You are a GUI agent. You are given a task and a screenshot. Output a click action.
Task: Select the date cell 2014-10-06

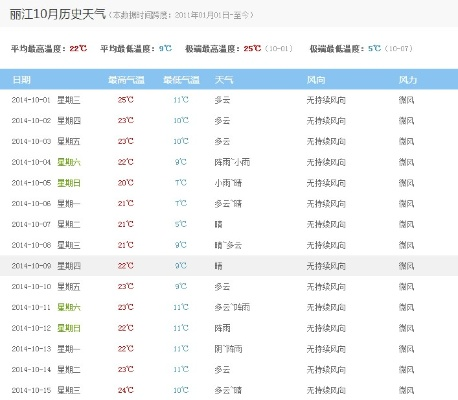[31, 204]
